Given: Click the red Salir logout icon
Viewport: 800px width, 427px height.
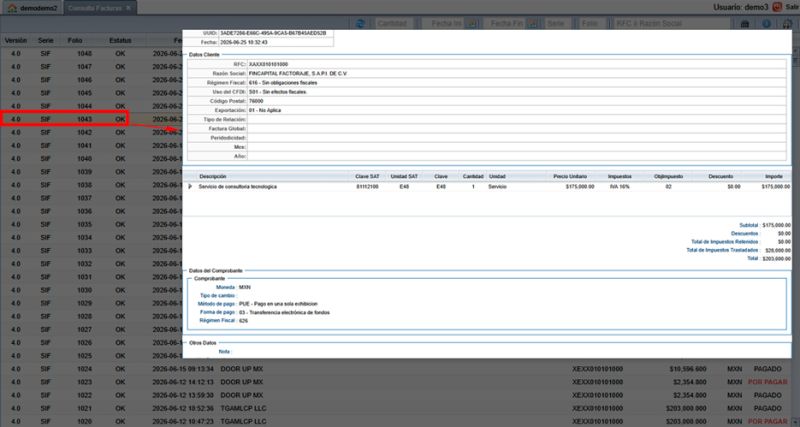Looking at the screenshot, I should (x=777, y=7).
